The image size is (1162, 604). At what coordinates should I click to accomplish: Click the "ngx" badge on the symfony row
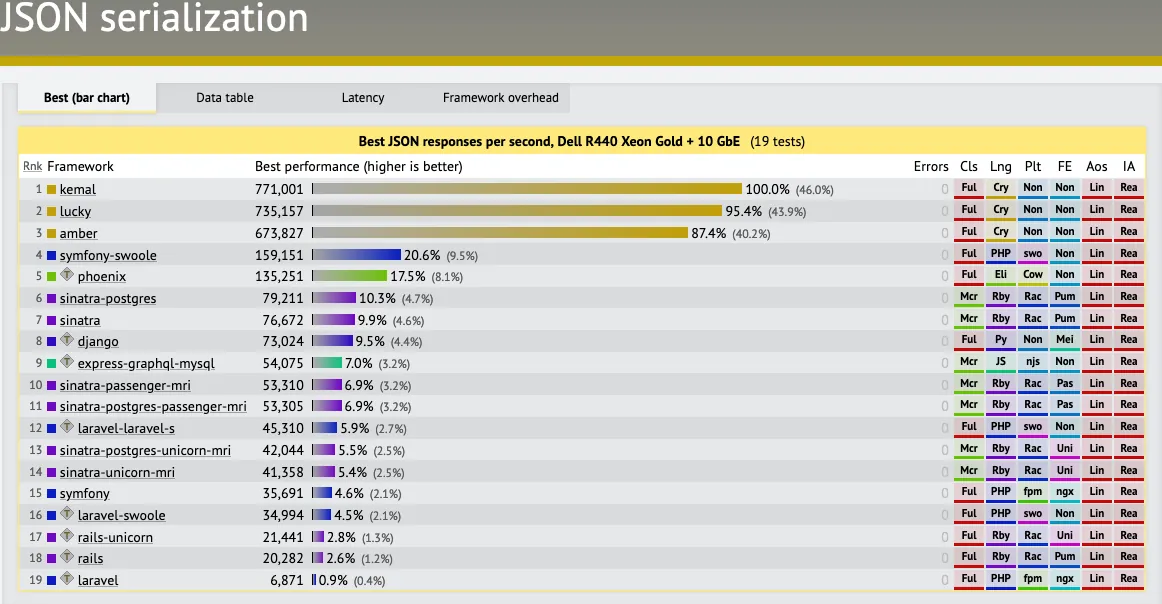click(1064, 493)
